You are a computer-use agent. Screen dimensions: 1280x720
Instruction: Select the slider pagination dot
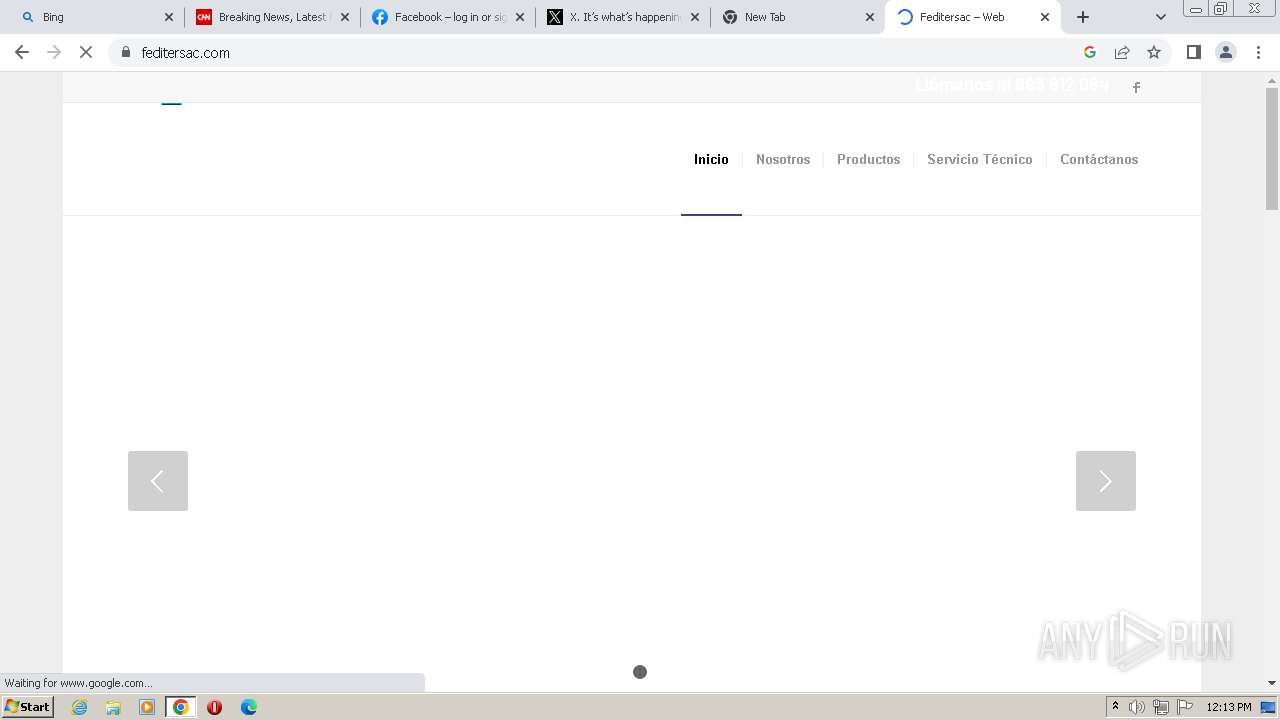coord(640,672)
